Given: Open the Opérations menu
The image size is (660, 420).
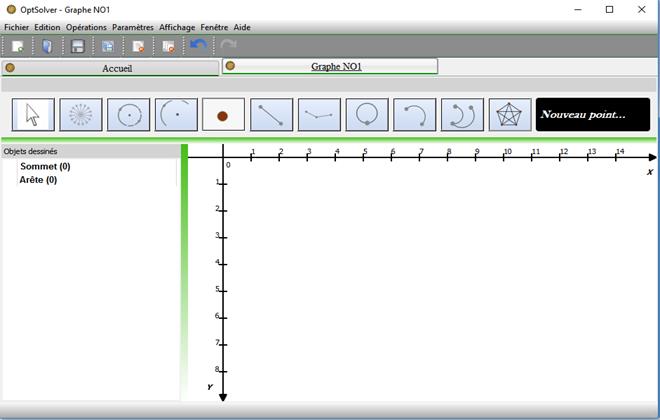Looking at the screenshot, I should (86, 27).
